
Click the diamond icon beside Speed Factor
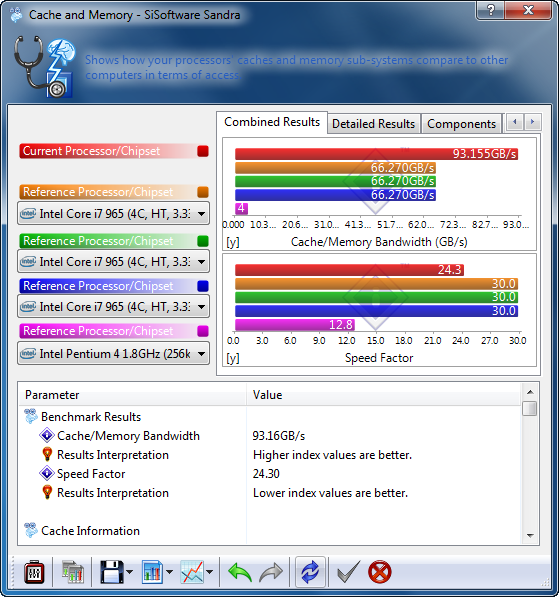pos(47,473)
